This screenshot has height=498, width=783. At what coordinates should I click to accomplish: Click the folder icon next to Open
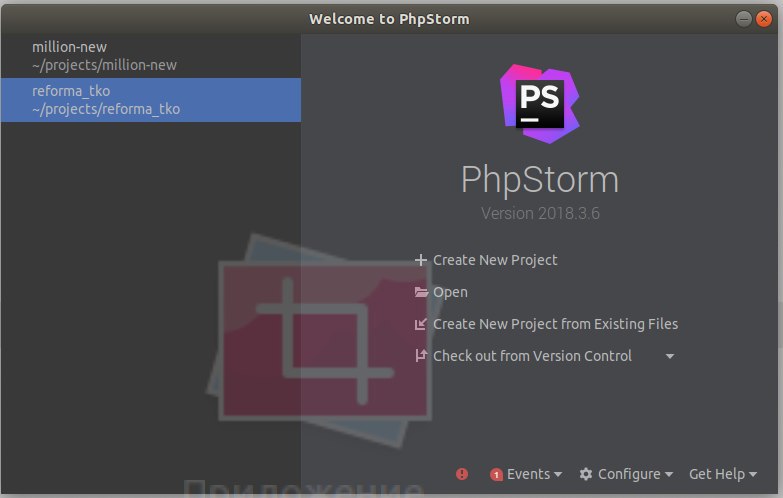pos(421,292)
